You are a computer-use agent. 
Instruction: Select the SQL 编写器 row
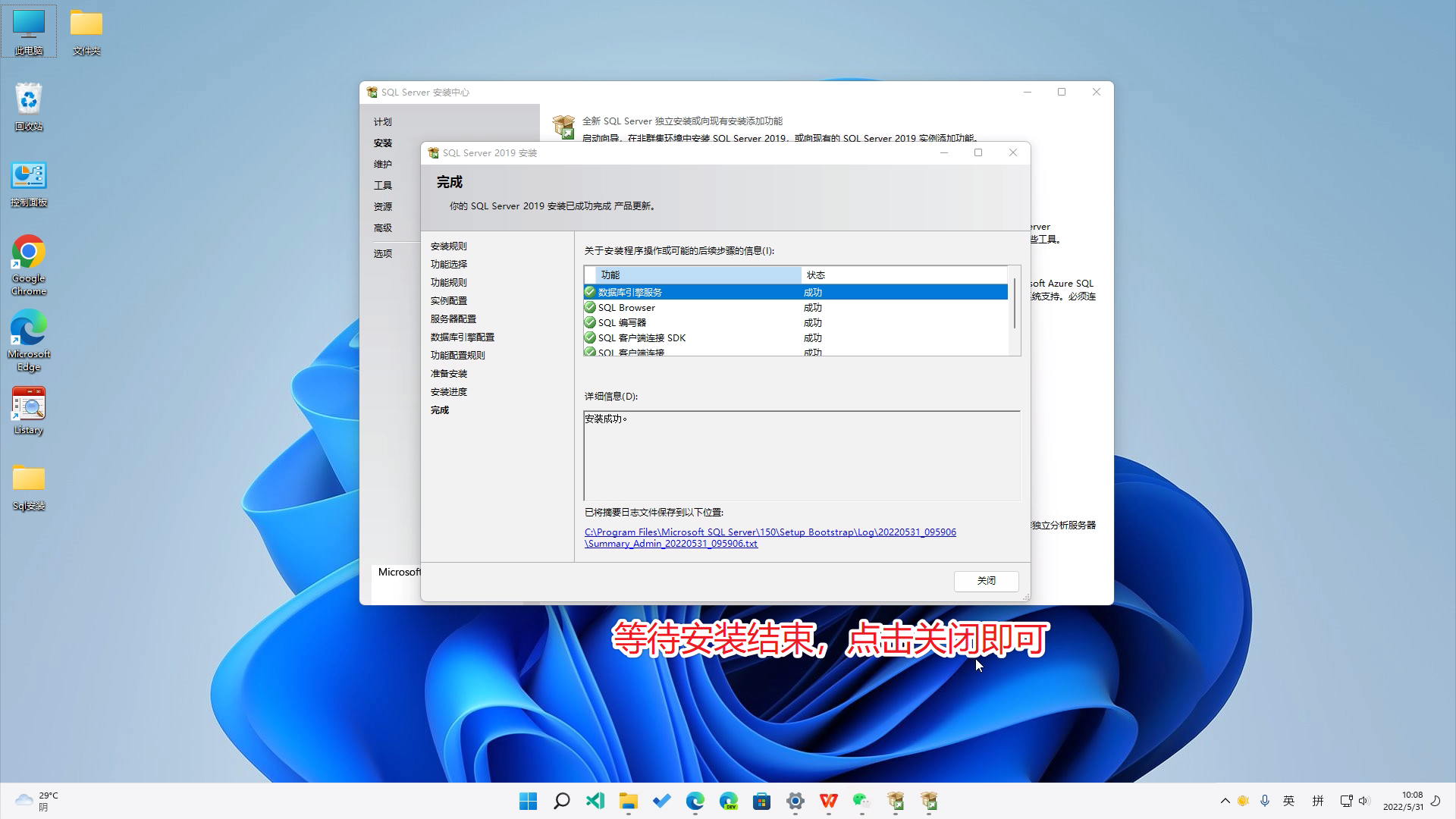[x=795, y=322]
